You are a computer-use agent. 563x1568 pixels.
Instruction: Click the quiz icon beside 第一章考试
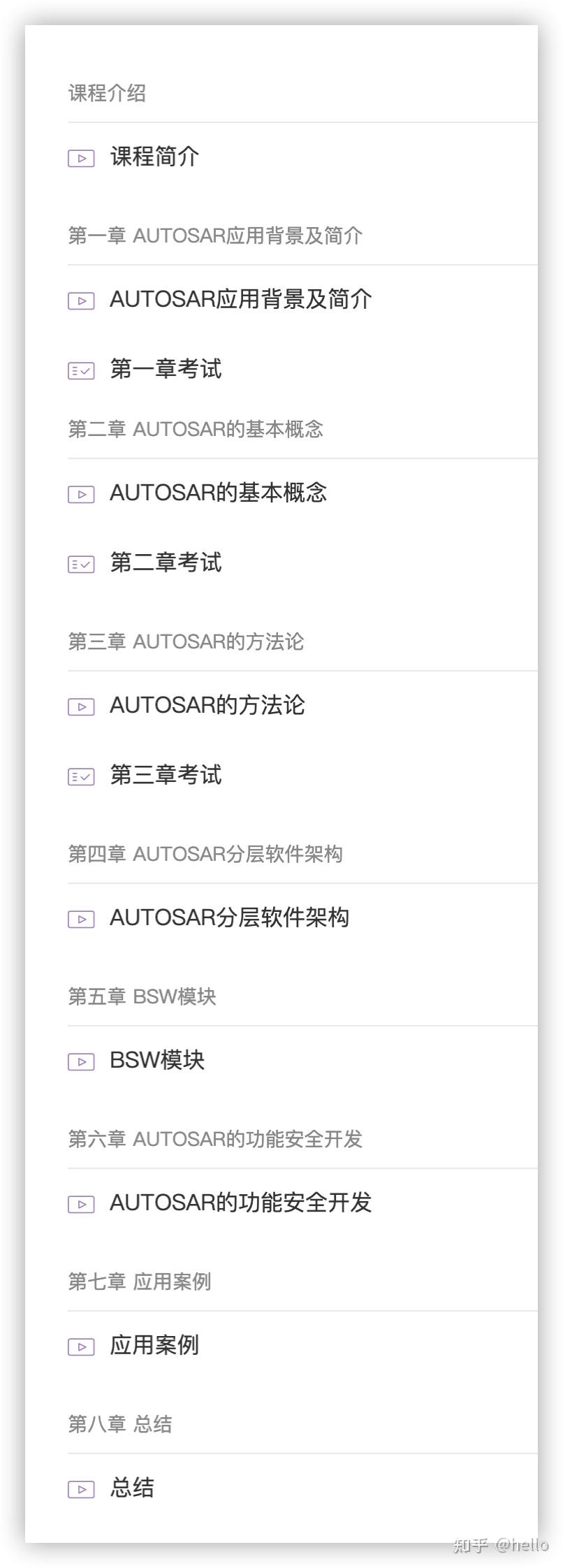tap(81, 371)
